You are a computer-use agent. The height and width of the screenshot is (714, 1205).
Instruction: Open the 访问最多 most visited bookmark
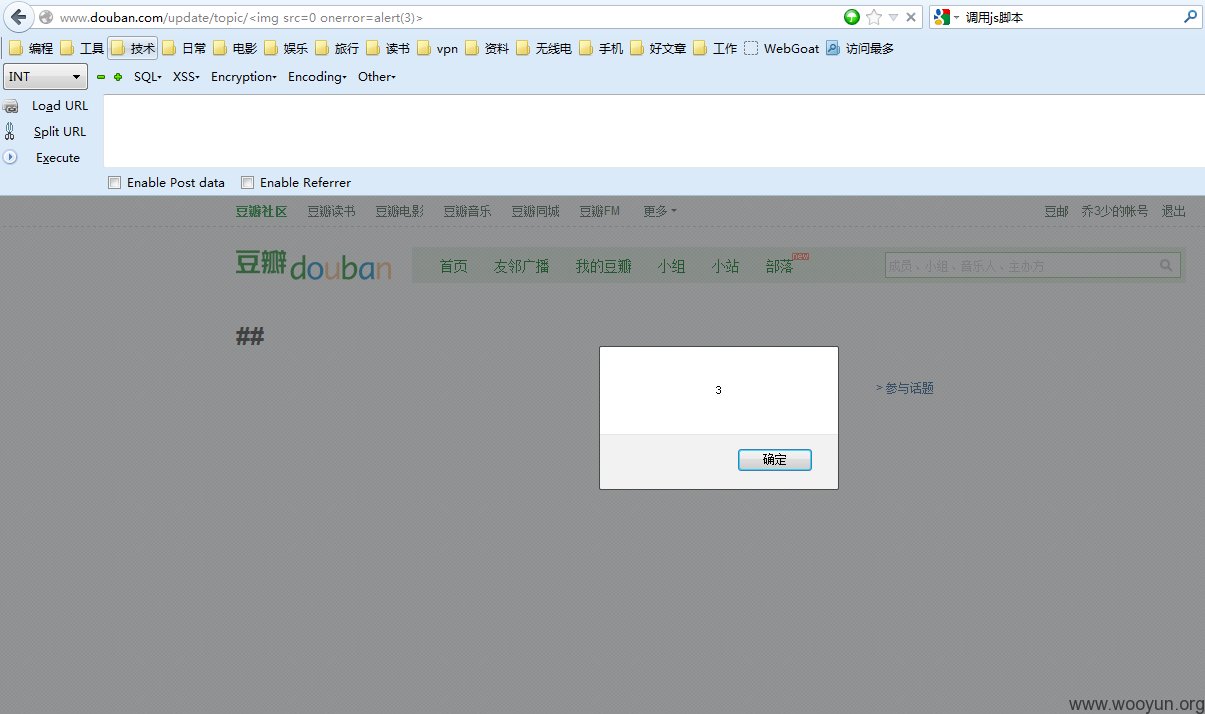[x=860, y=48]
